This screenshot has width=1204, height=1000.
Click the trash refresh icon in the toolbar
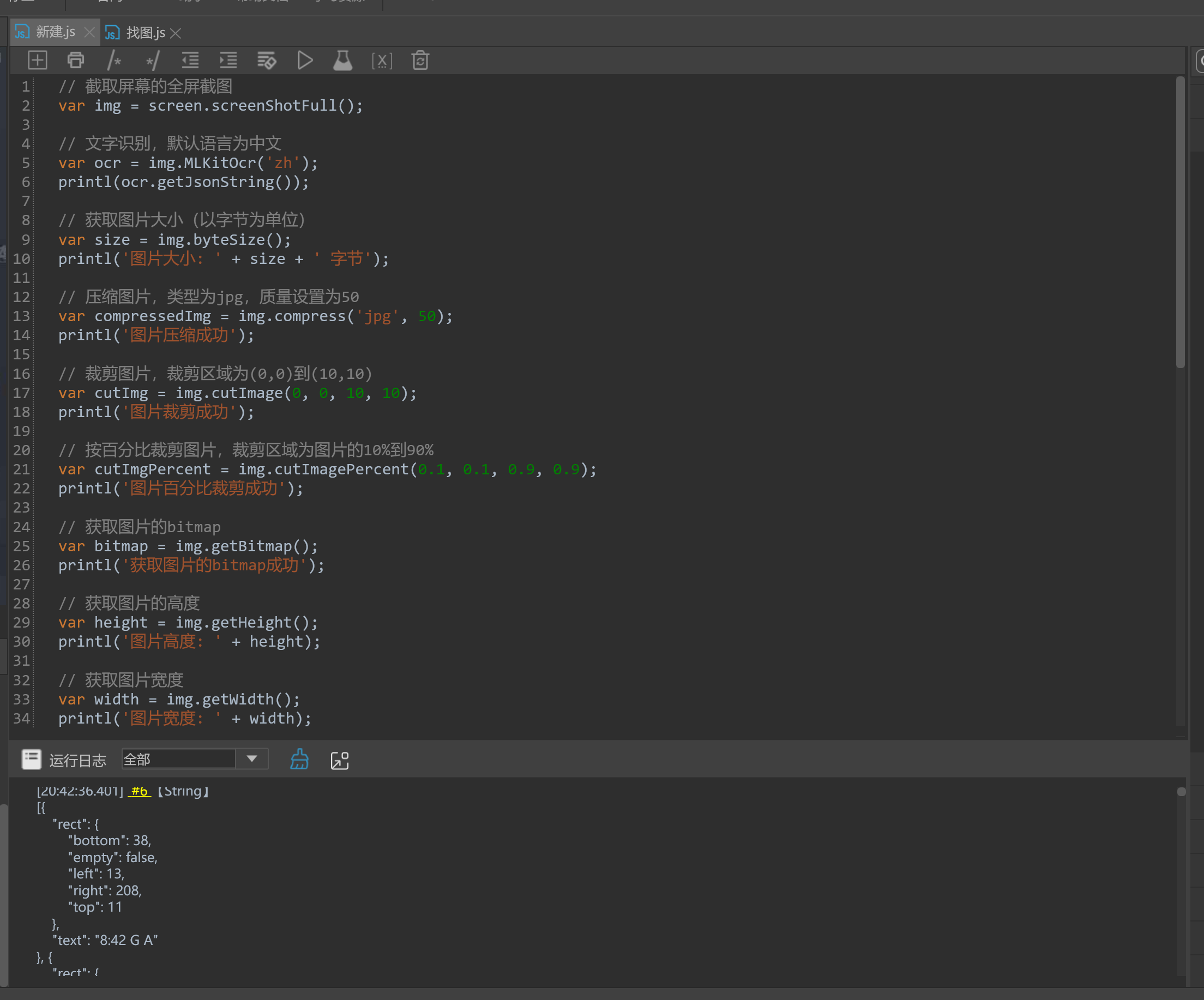click(x=420, y=60)
